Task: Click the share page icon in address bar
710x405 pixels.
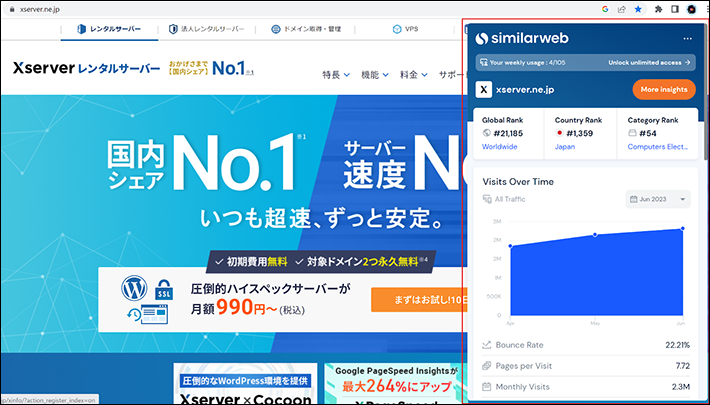Action: tap(622, 9)
